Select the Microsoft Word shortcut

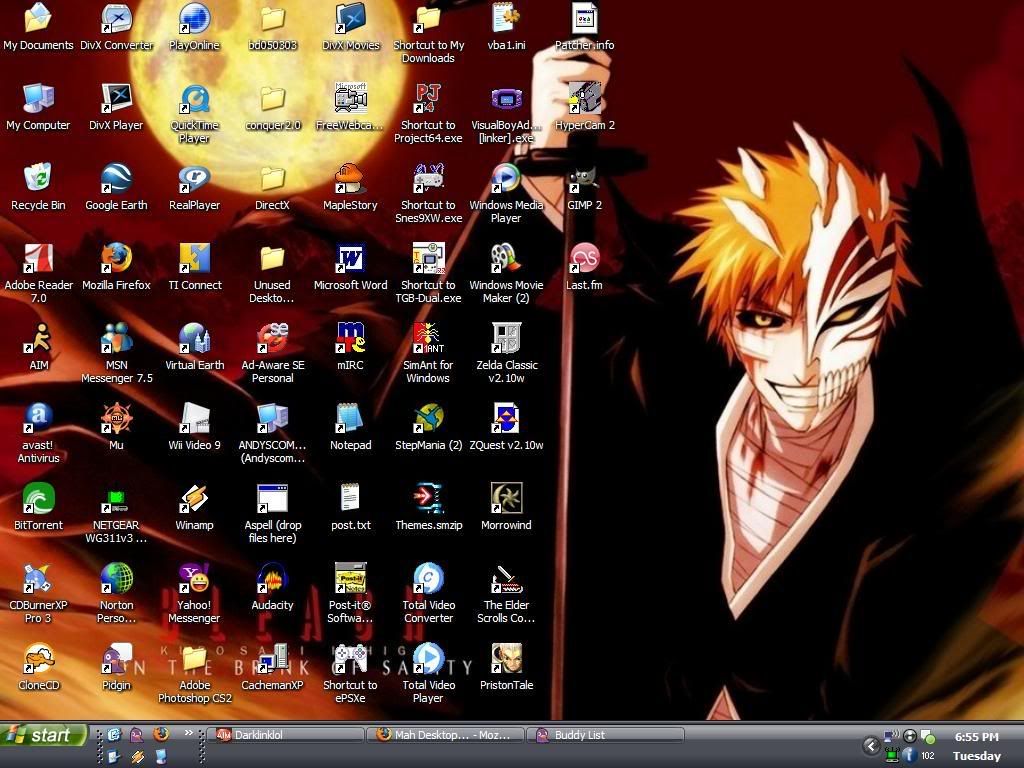coord(350,268)
